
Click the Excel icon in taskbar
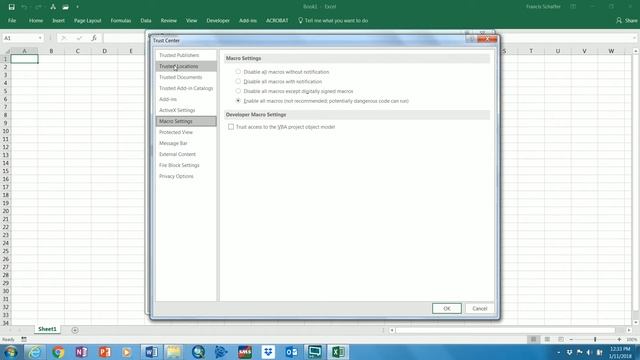338,352
